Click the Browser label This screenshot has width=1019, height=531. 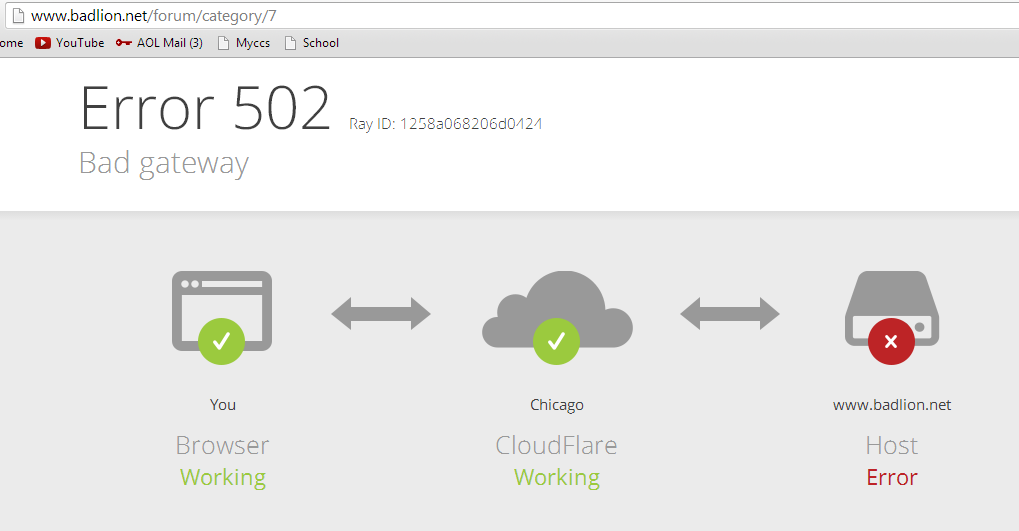(222, 445)
